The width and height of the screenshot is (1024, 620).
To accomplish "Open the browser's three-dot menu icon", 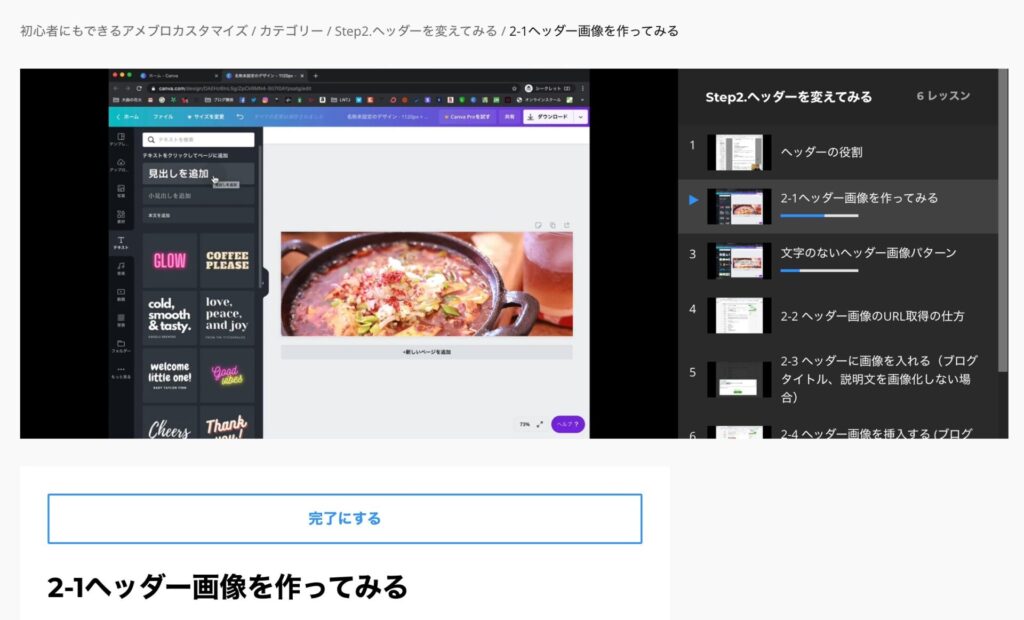I will click(x=583, y=88).
